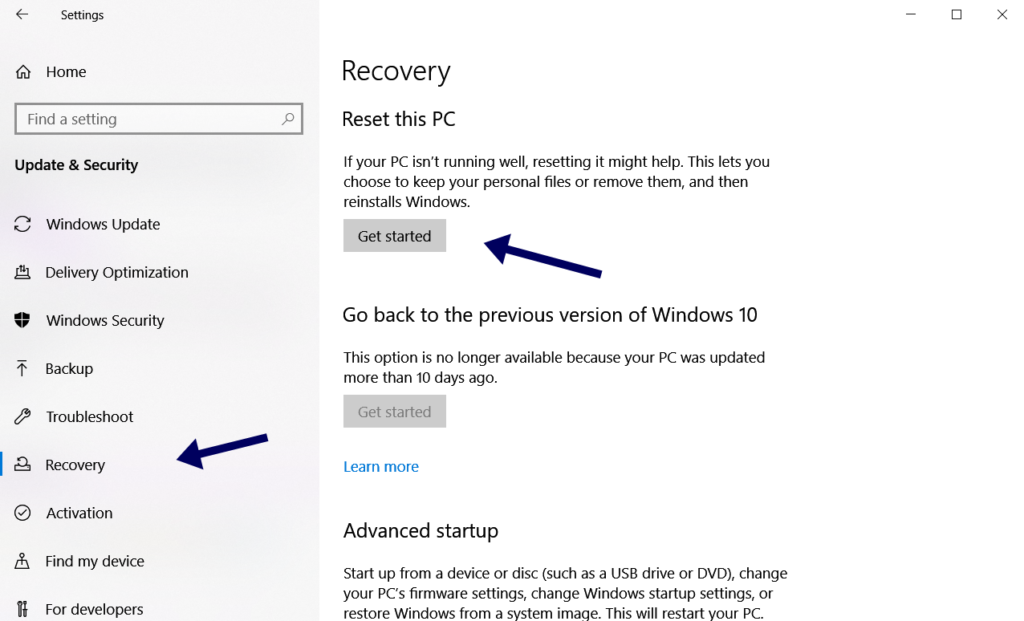
Task: Click the Advanced startup section heading
Action: point(420,531)
